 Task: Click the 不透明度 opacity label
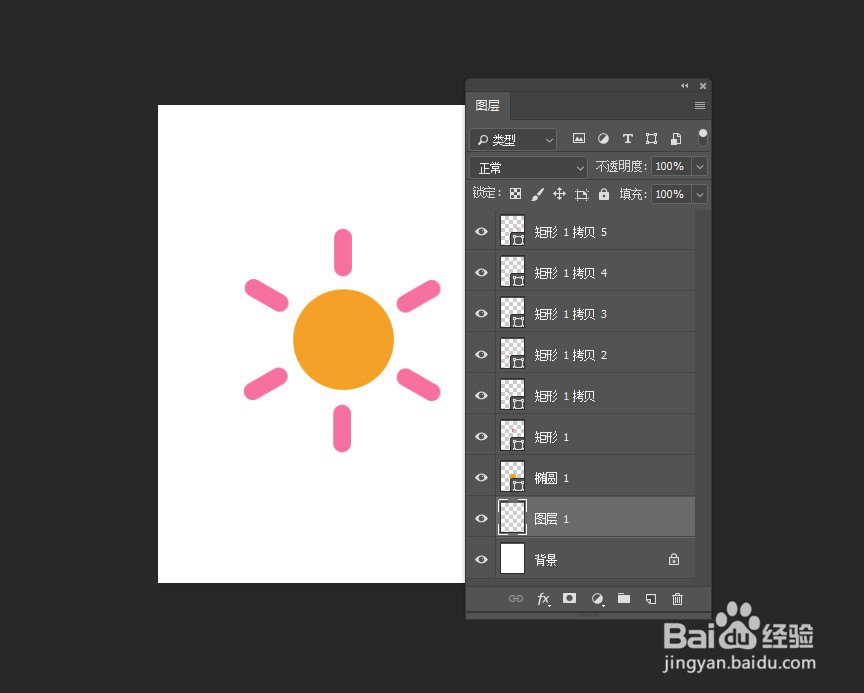coord(620,166)
